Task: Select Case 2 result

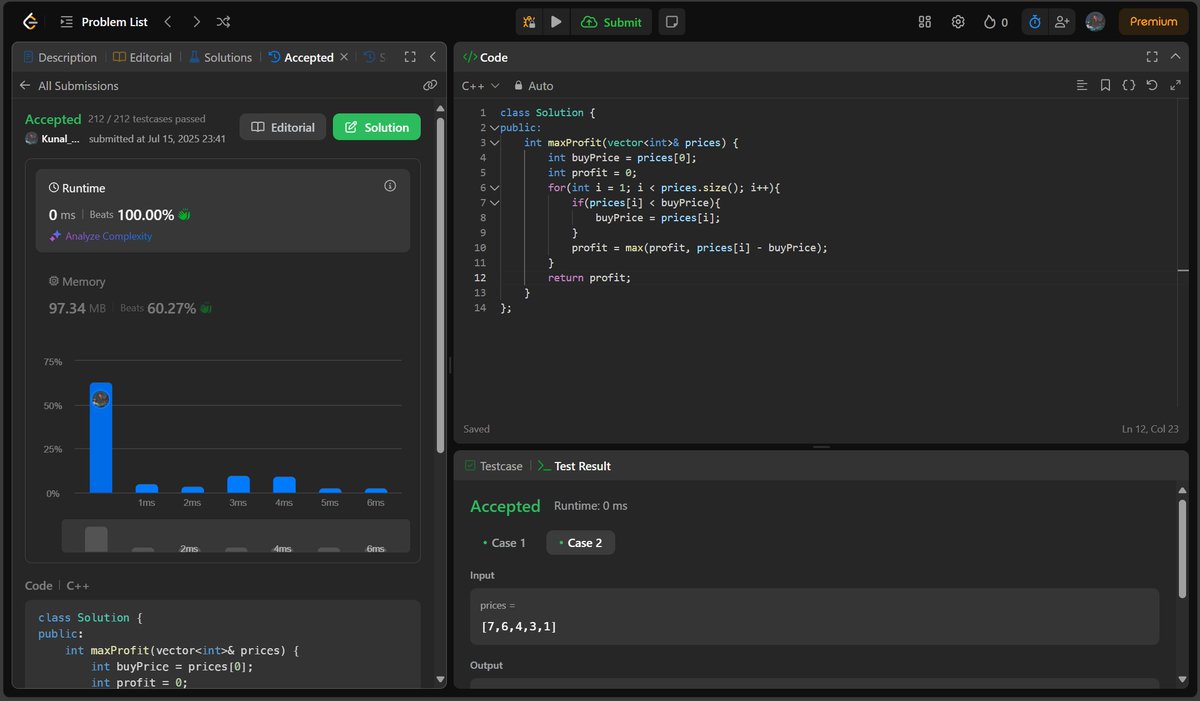Action: pos(580,543)
